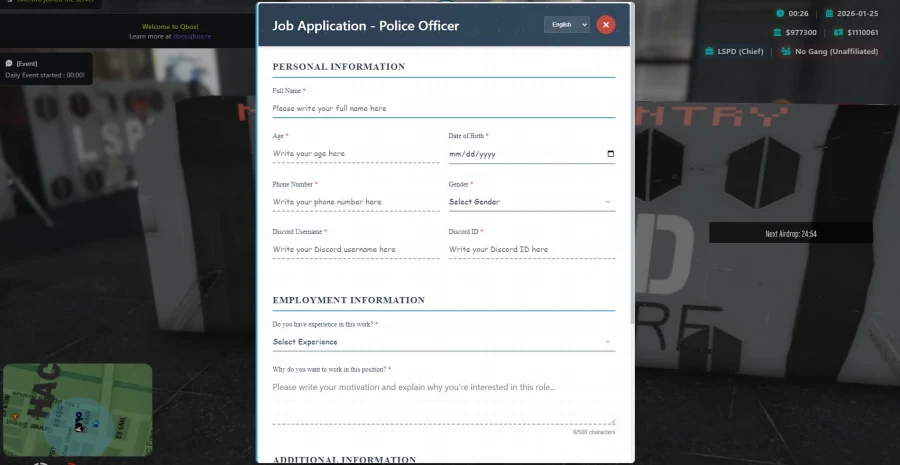900x465 pixels.
Task: Click the Full Name input field
Action: [x=444, y=108]
